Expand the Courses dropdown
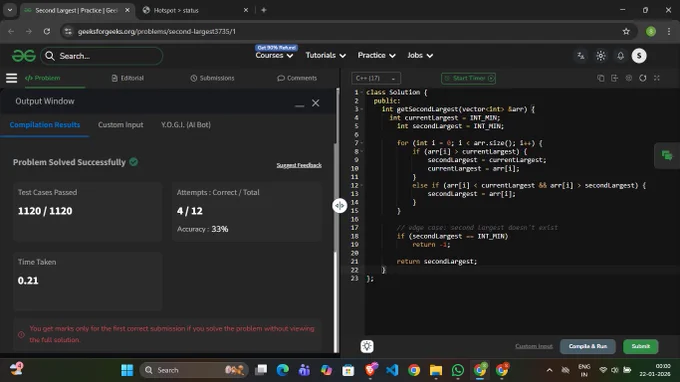Viewport: 680px width, 382px height. [x=274, y=56]
